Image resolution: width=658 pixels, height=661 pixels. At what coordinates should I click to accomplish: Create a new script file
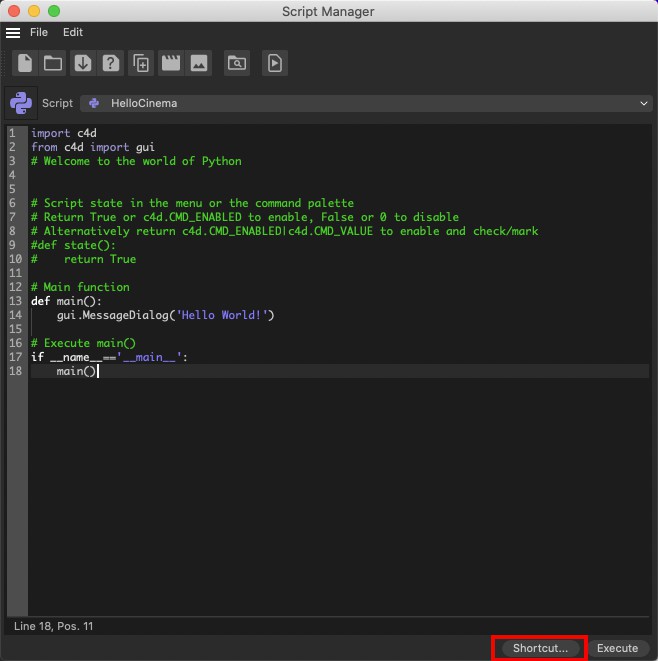coord(25,63)
